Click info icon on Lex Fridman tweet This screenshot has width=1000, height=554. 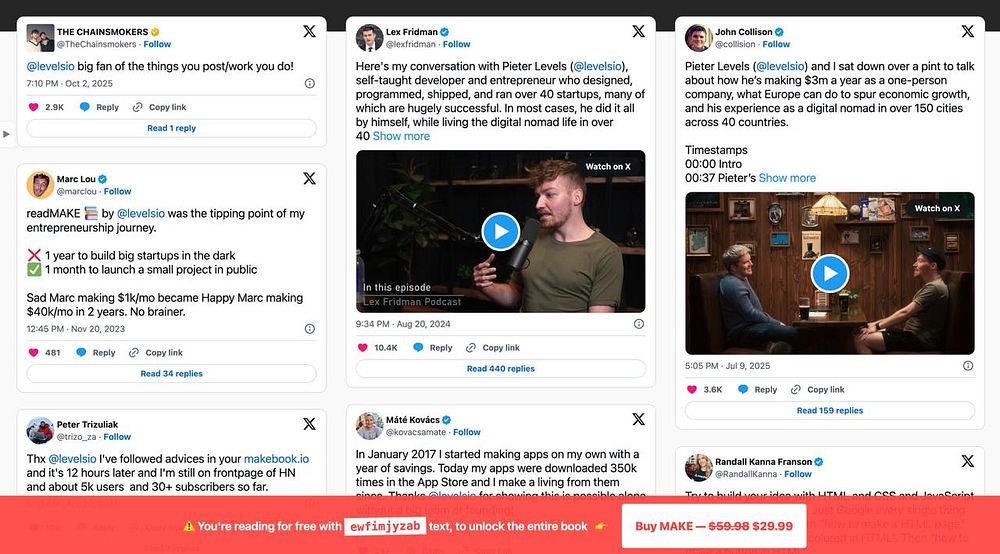click(x=638, y=324)
